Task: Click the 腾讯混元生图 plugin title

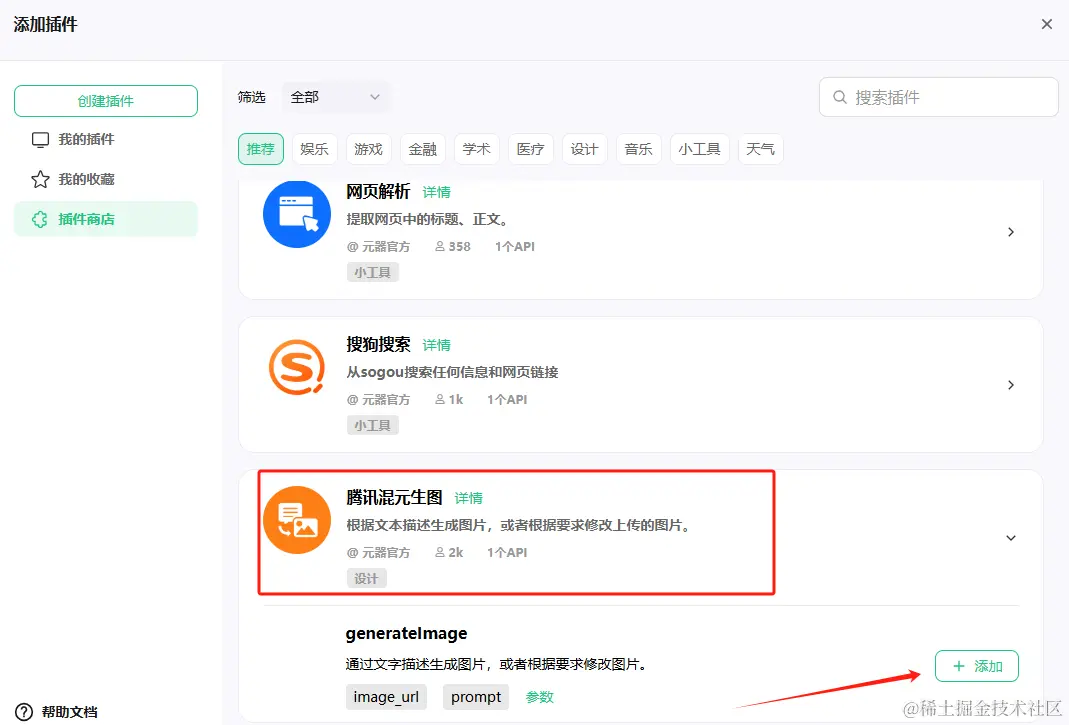Action: point(394,497)
